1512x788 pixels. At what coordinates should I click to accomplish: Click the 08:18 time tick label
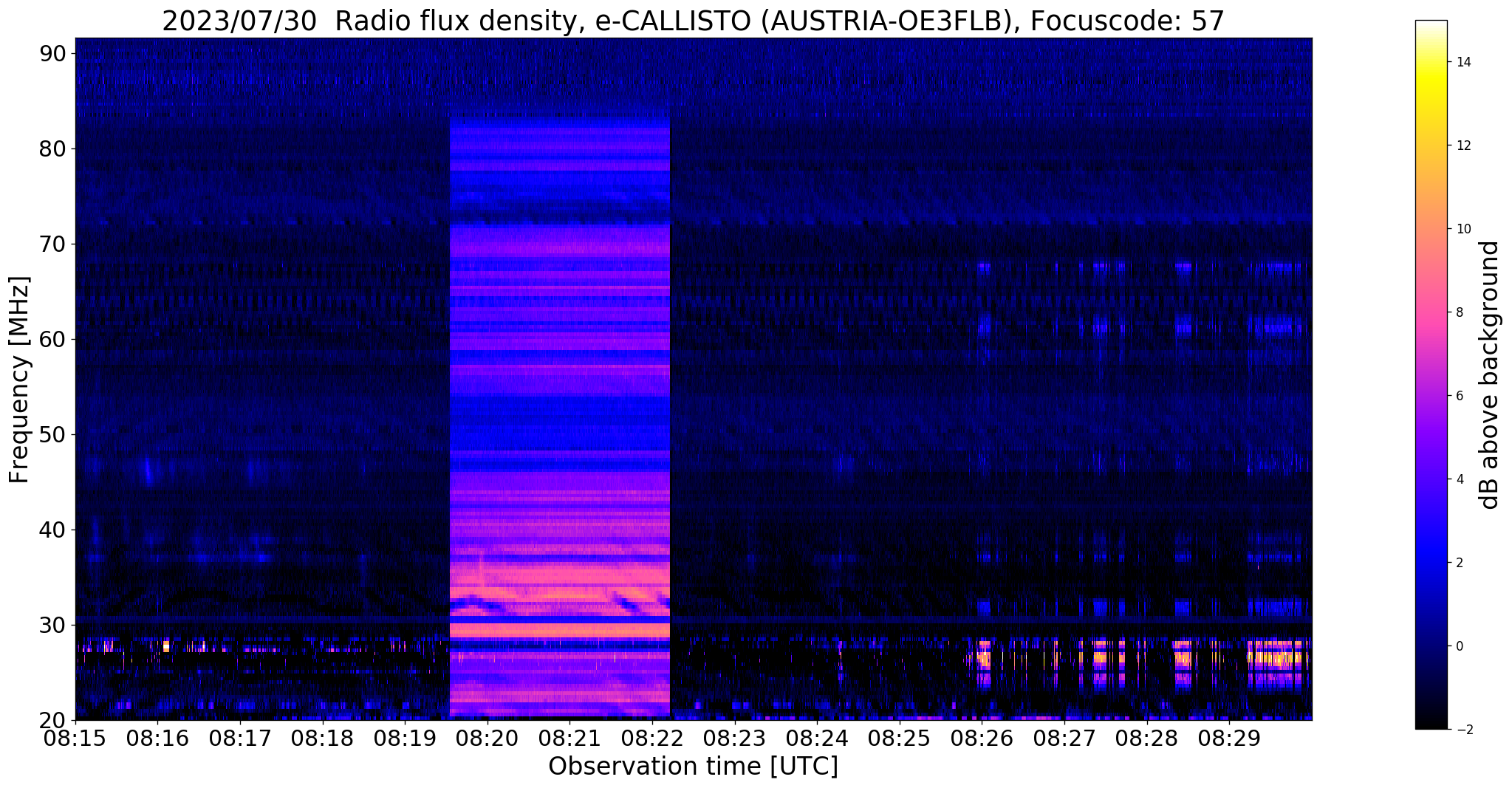pos(322,738)
